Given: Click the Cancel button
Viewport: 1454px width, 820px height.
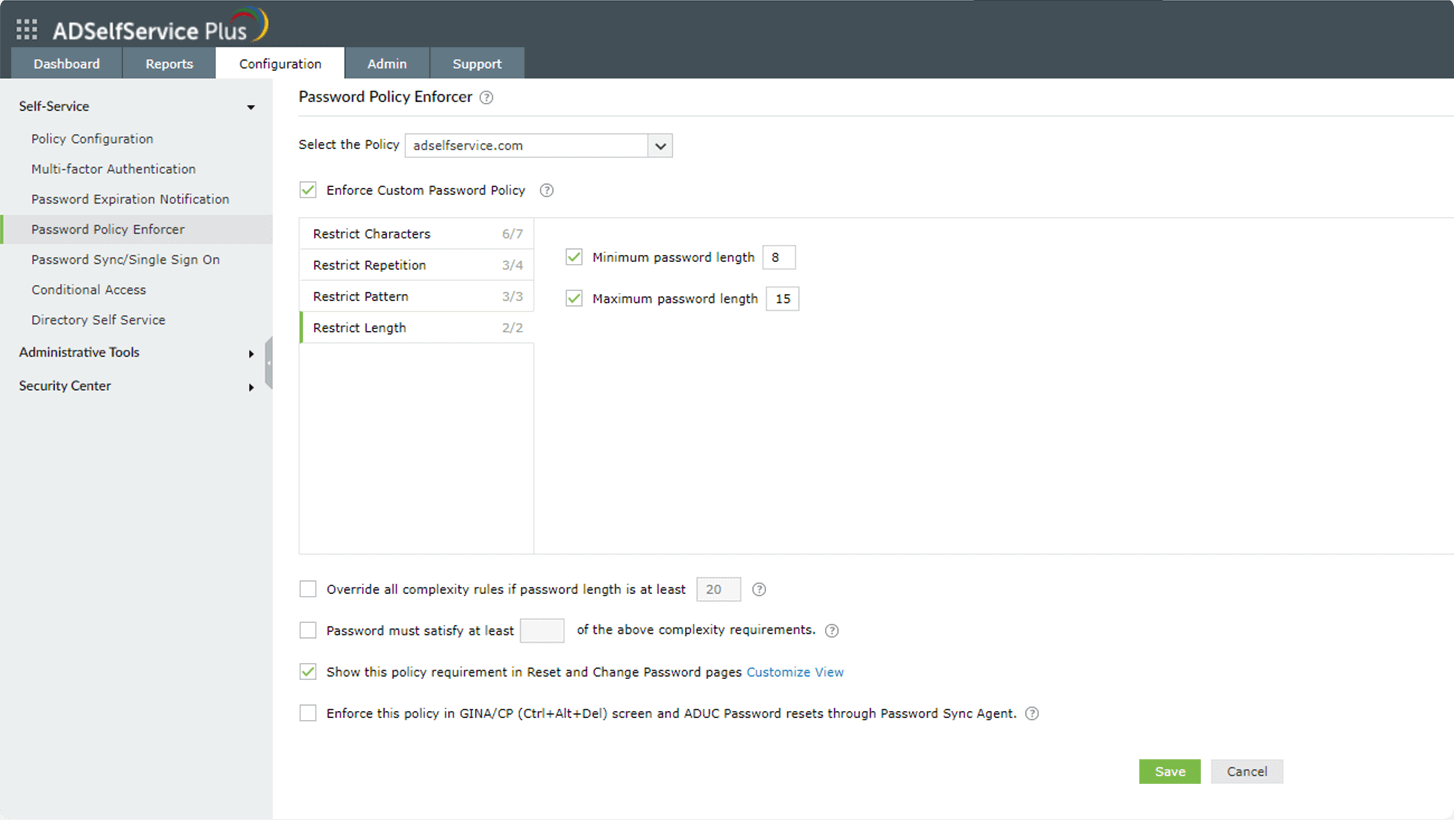Looking at the screenshot, I should tap(1247, 771).
